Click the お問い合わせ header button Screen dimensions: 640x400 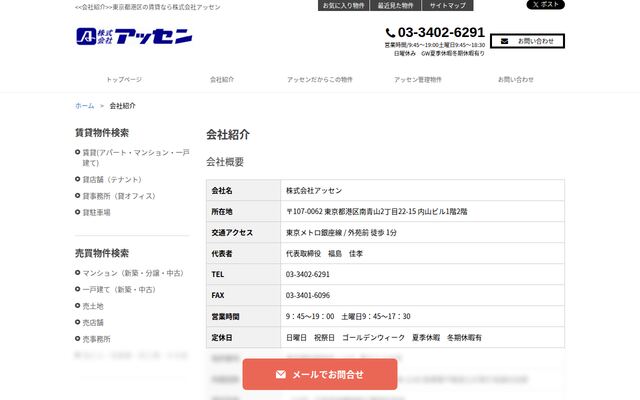527,41
